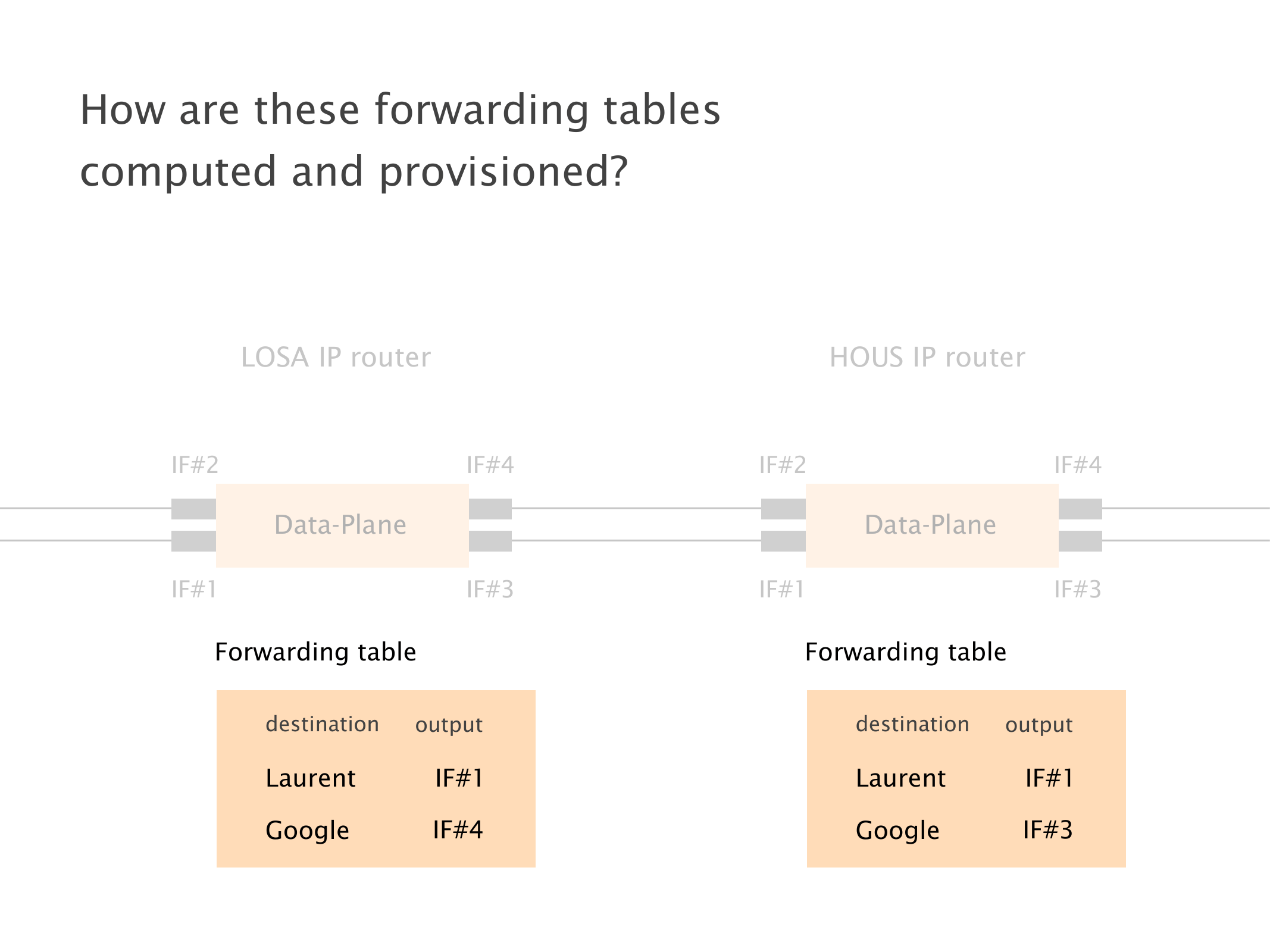
Task: Click the IF#4 label above LOSA router
Action: coord(490,465)
